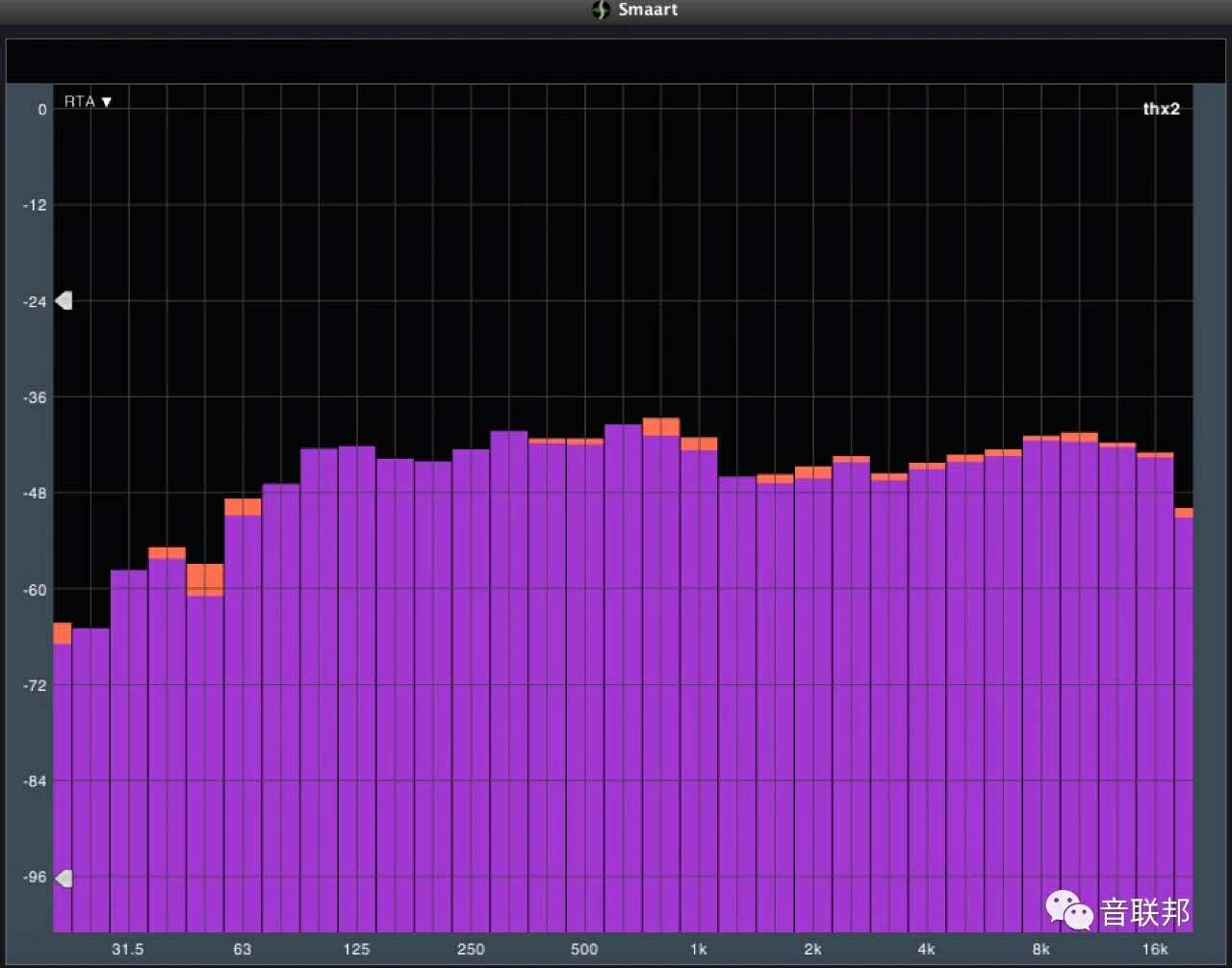
Task: Click the empty black strip above graph
Action: tap(616, 62)
